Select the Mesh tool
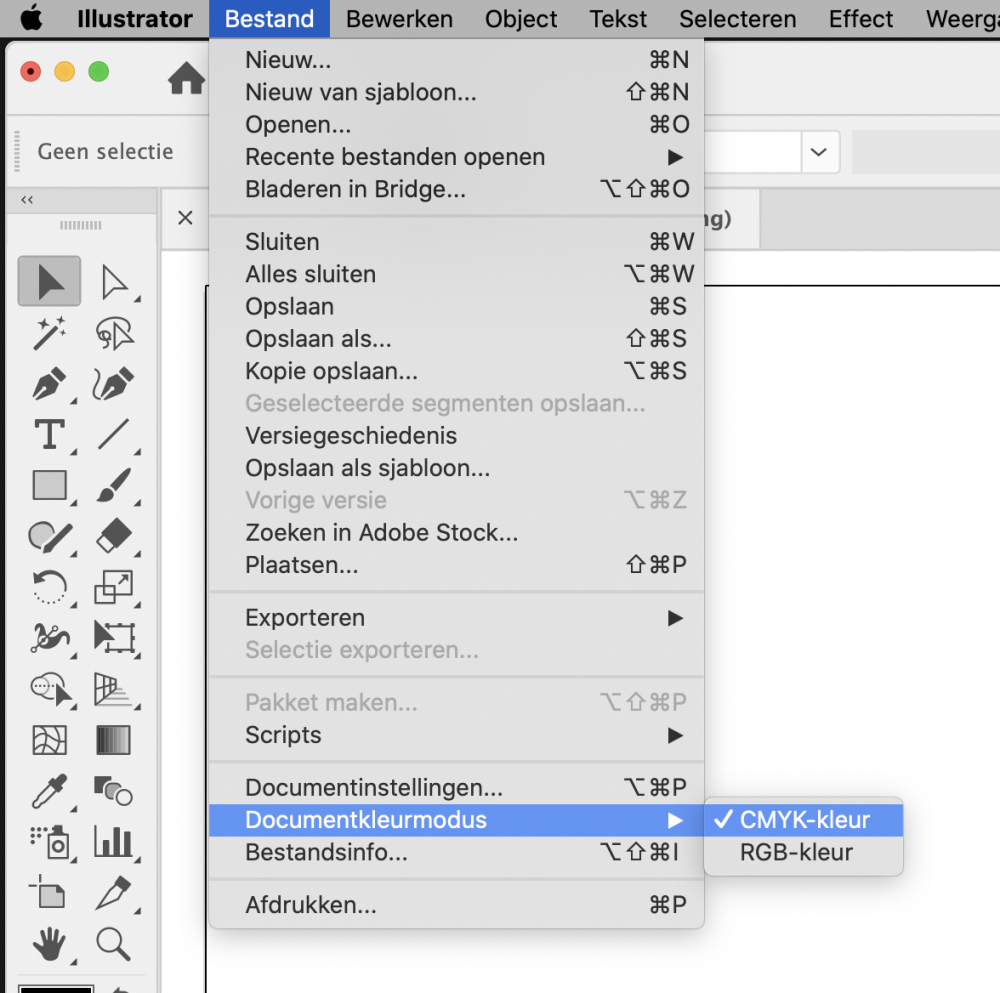This screenshot has width=1000, height=993. (49, 740)
